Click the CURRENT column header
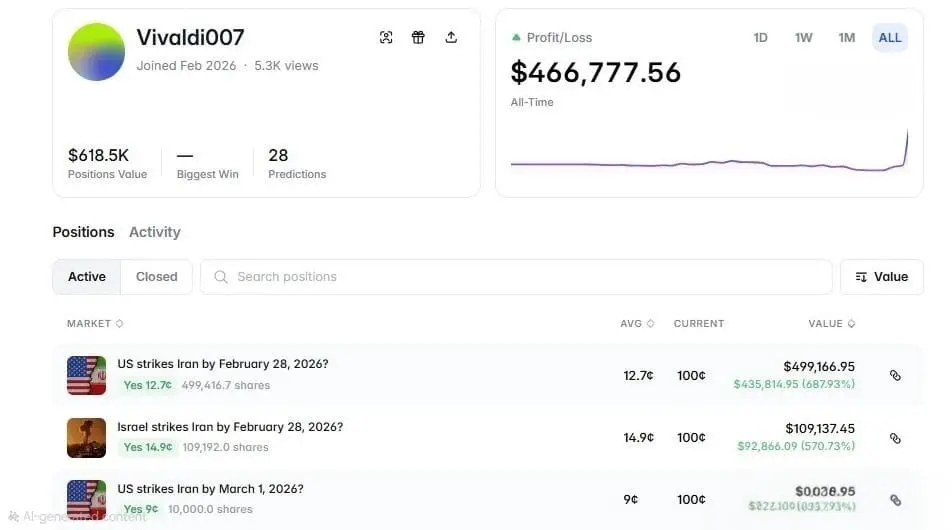 699,324
